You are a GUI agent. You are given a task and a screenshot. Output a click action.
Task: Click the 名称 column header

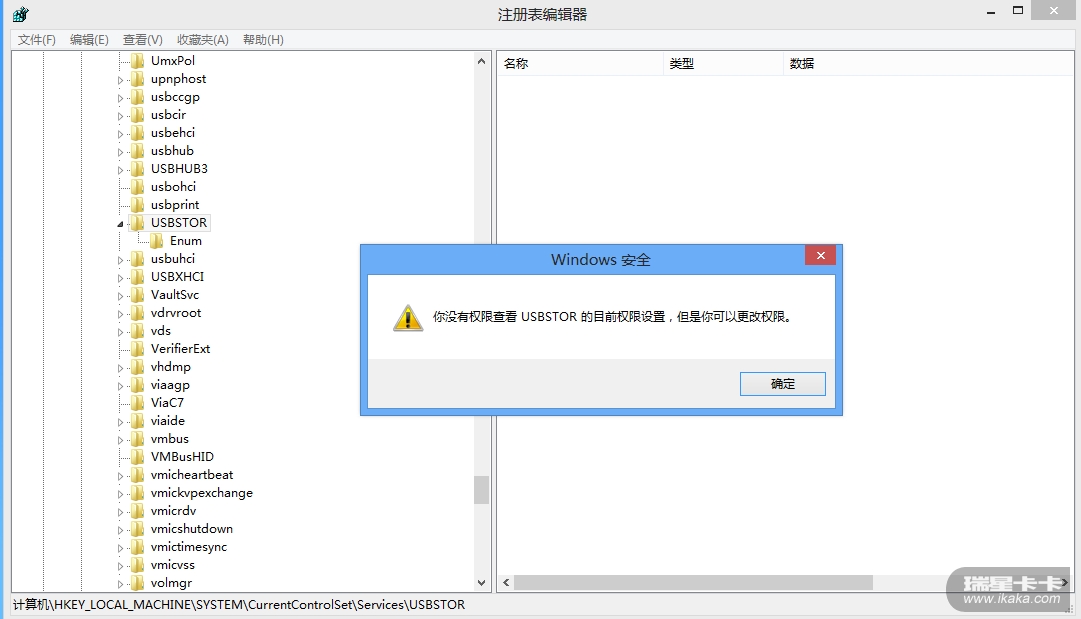(x=580, y=63)
